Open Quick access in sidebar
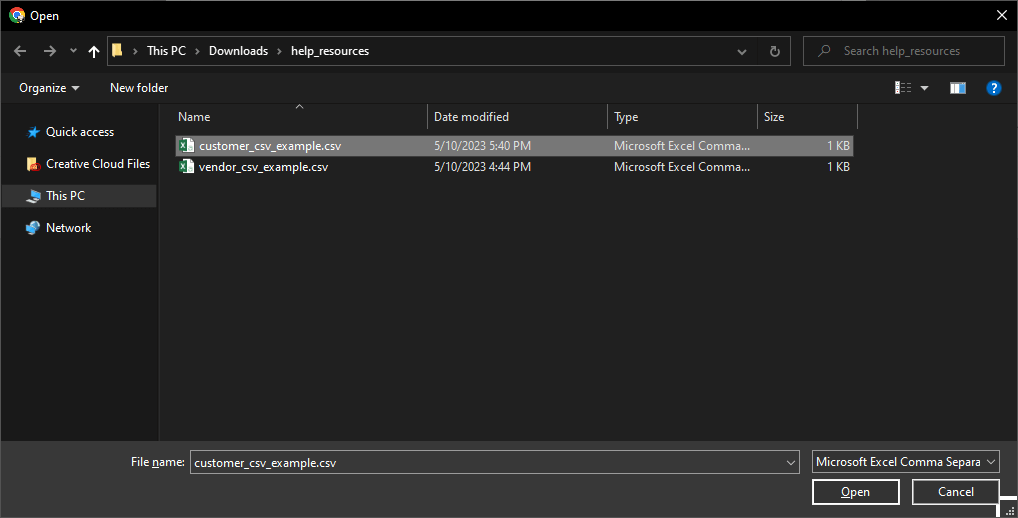1018x518 pixels. tap(79, 132)
